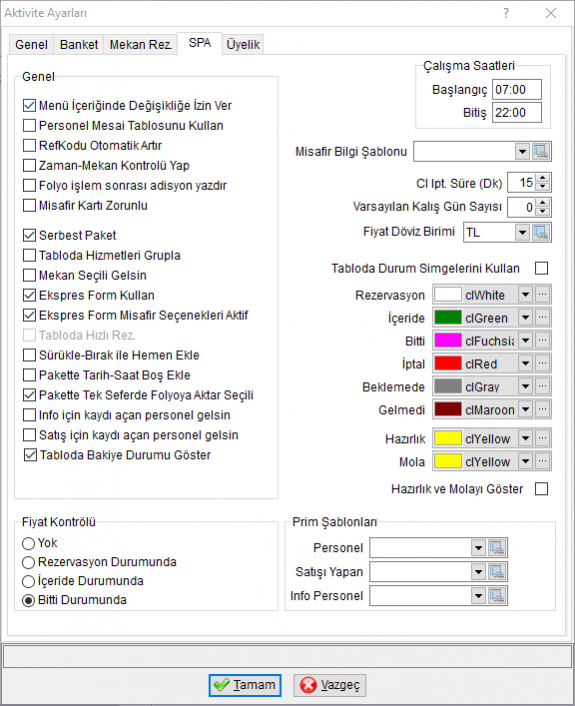Open custom color dialog for Mola color
The height and width of the screenshot is (706, 575).
543,462
